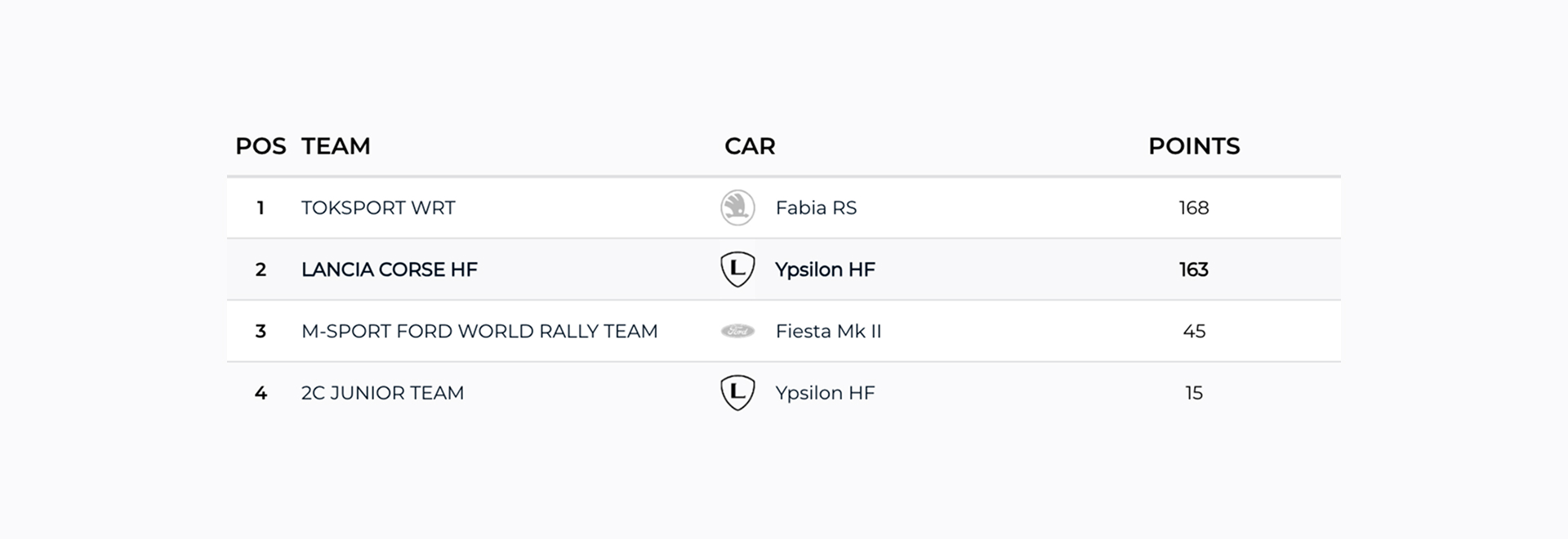Viewport: 1568px width, 539px height.
Task: Click the CAR column header
Action: [x=750, y=146]
